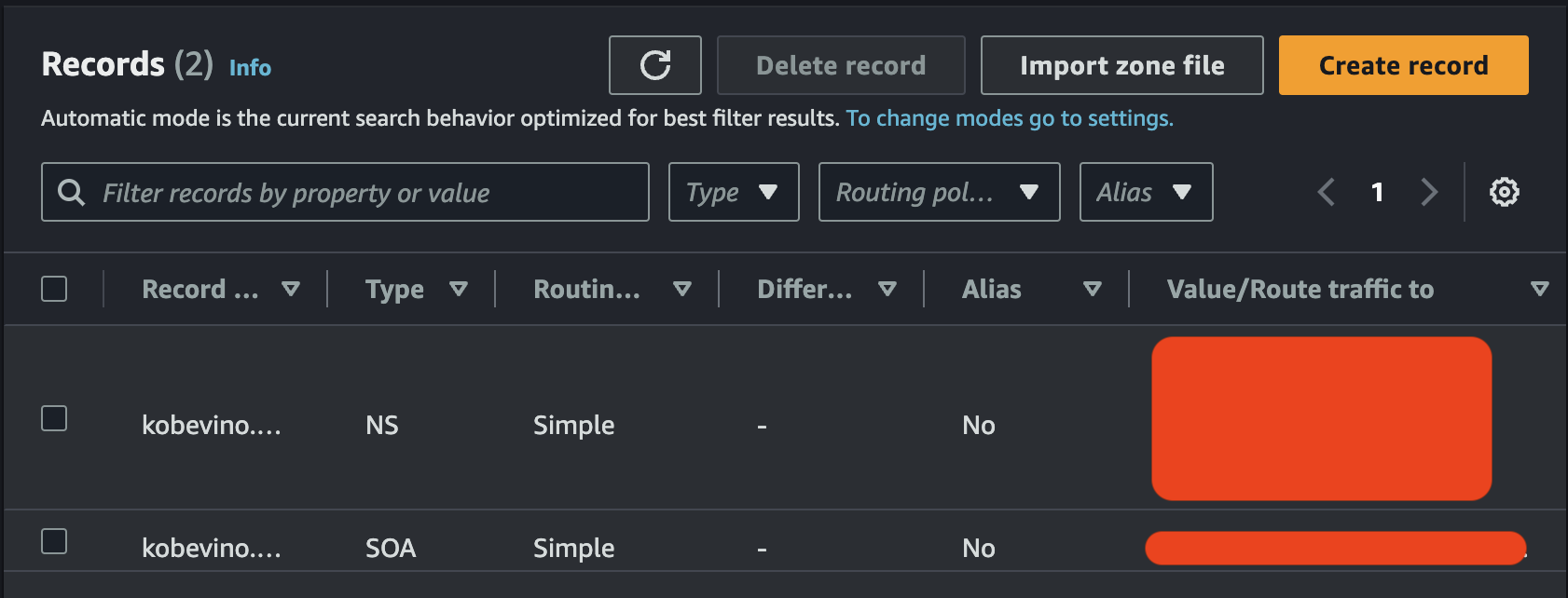The width and height of the screenshot is (1568, 598).
Task: Select the NS record checkbox
Action: [54, 418]
